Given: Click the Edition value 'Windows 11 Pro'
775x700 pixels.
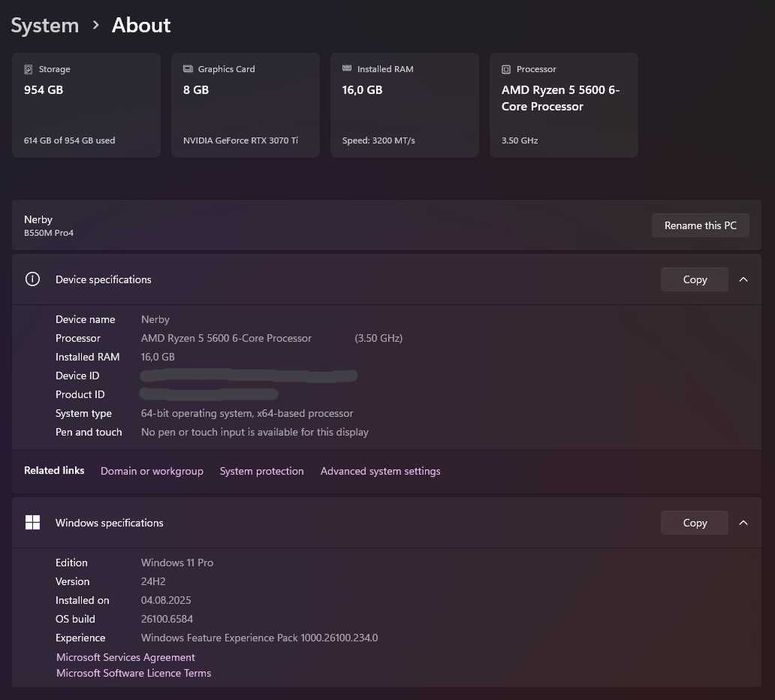Looking at the screenshot, I should (x=177, y=563).
